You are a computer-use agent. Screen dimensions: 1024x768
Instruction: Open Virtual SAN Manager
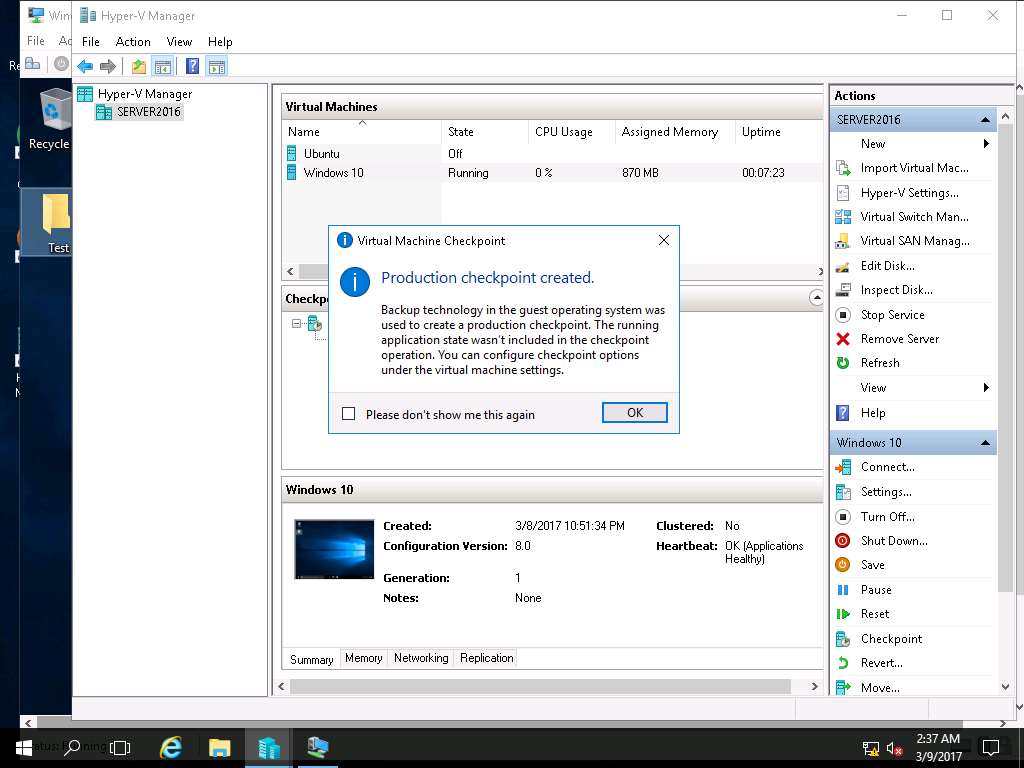(x=914, y=241)
